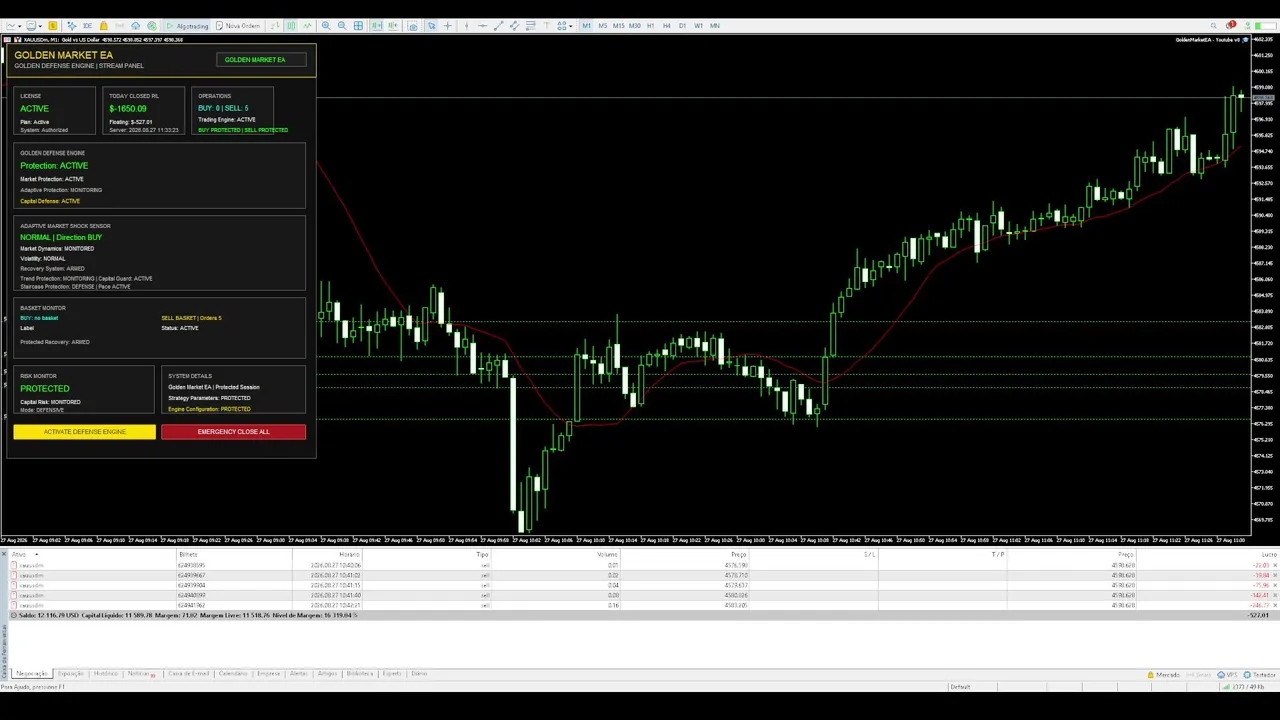This screenshot has height=720, width=1280.
Task: Click the Default profile in the status bar
Action: [x=960, y=687]
